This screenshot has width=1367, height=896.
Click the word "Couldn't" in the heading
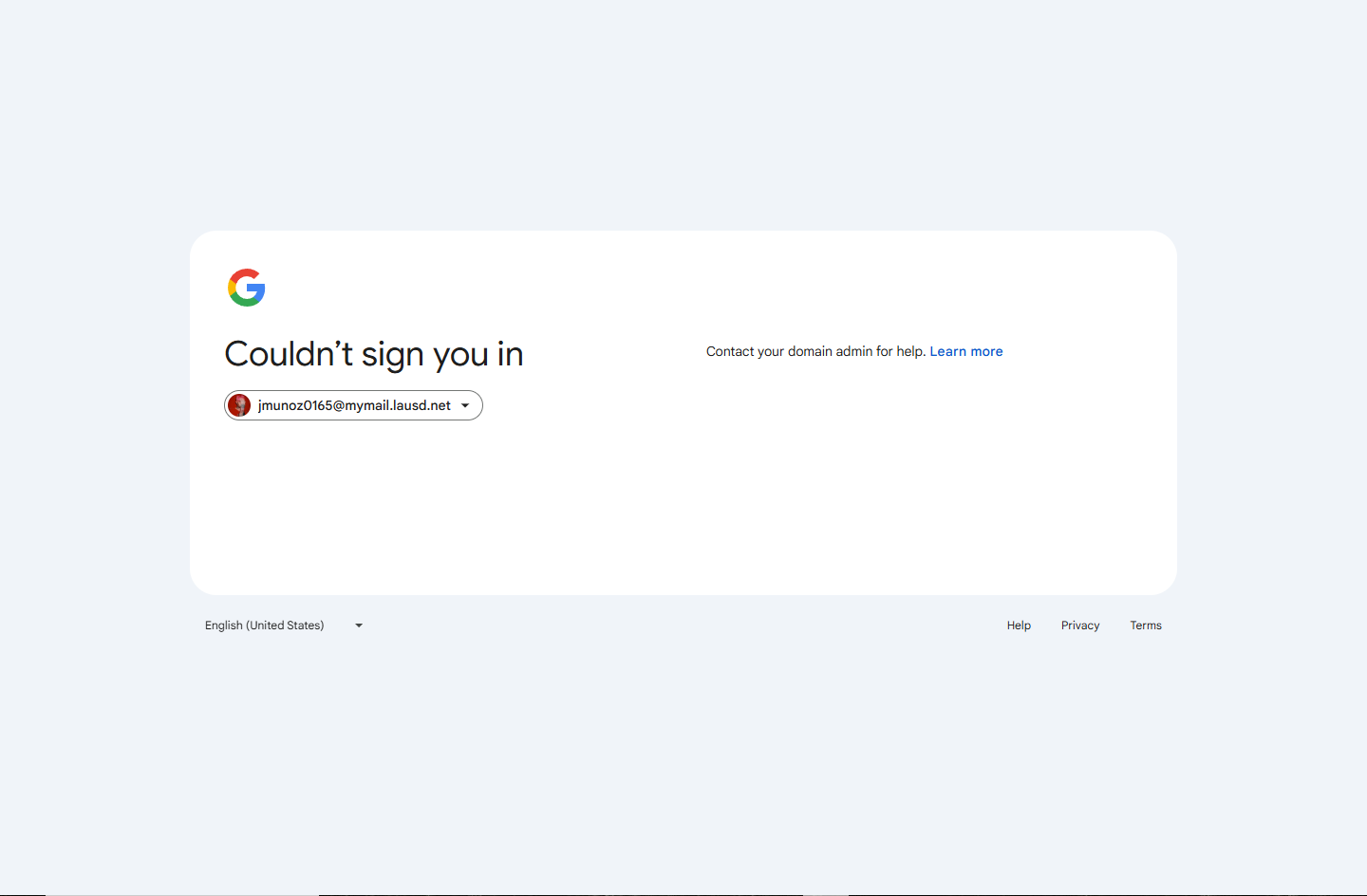click(x=289, y=353)
